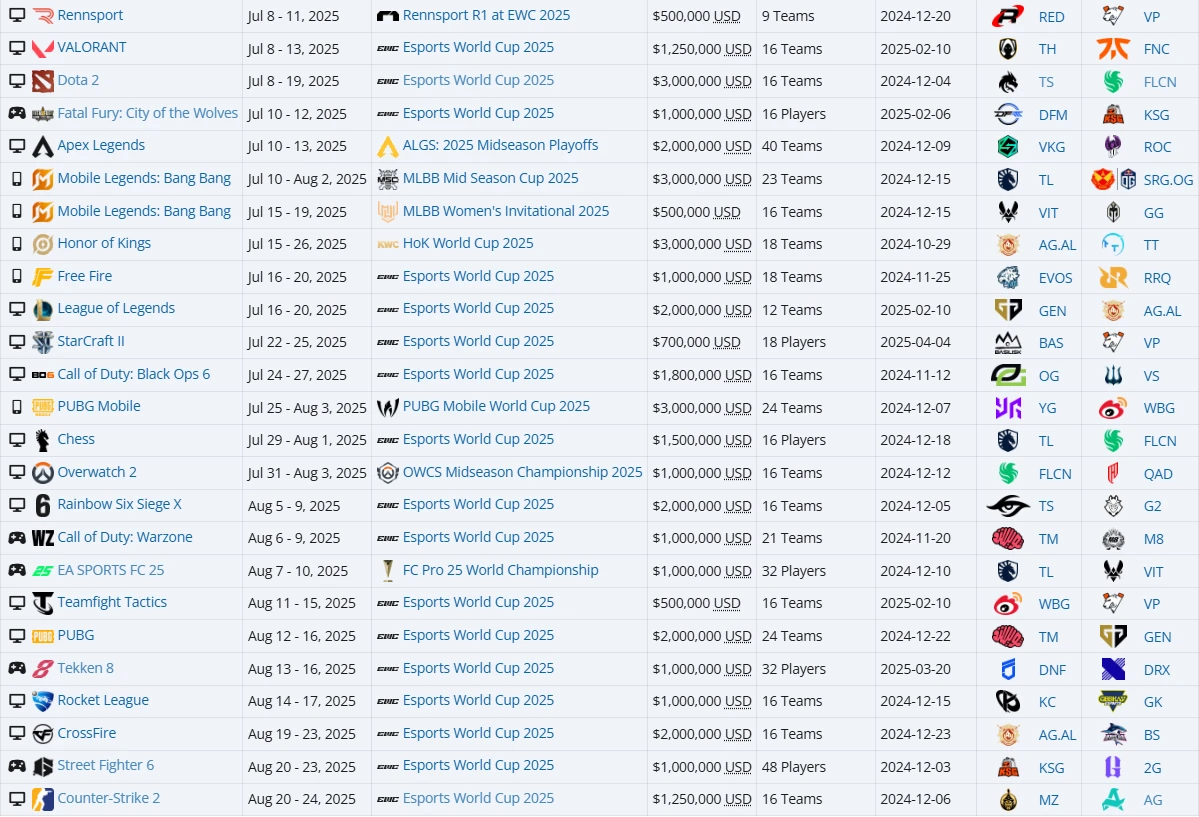Image resolution: width=1199 pixels, height=817 pixels.
Task: Click the 'Aug 20 - 24, 2025' date cell
Action: point(301,799)
